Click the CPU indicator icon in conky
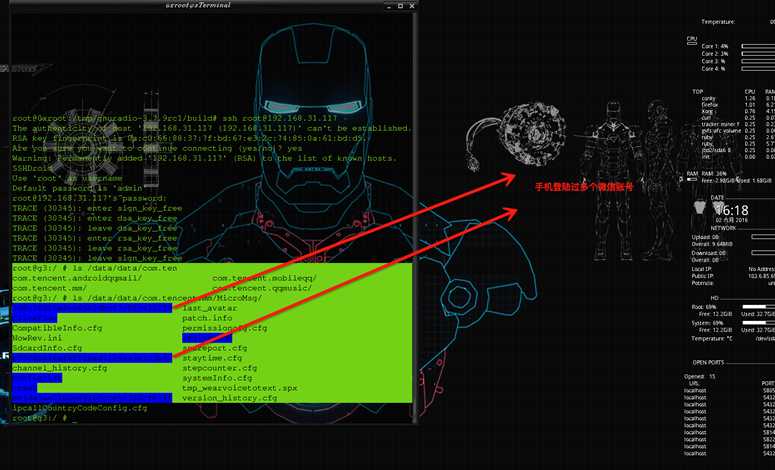This screenshot has height=470, width=775. click(x=691, y=41)
